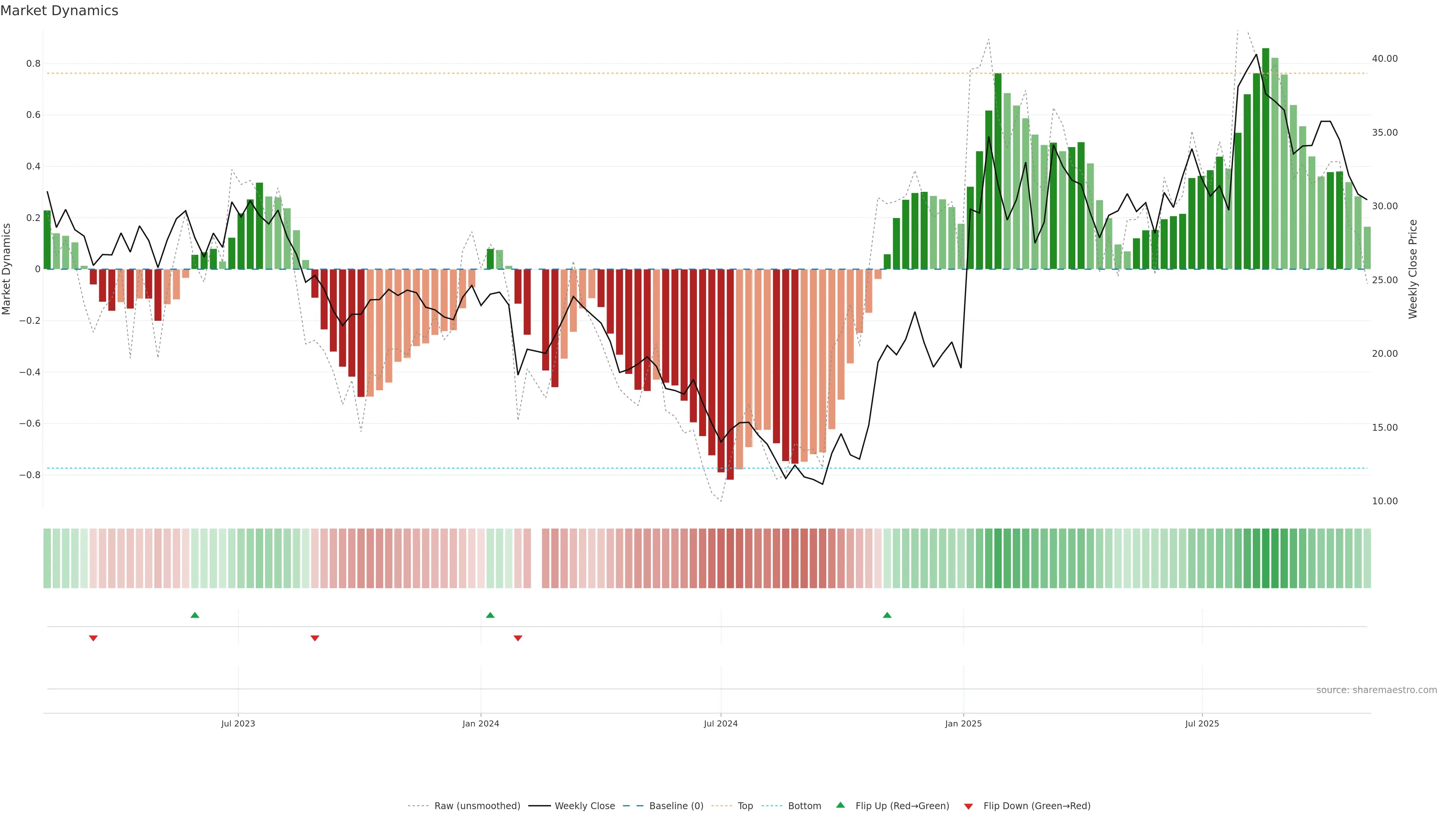Click the Weekly Close Price axis title
This screenshot has width=1456, height=819.
[1413, 269]
